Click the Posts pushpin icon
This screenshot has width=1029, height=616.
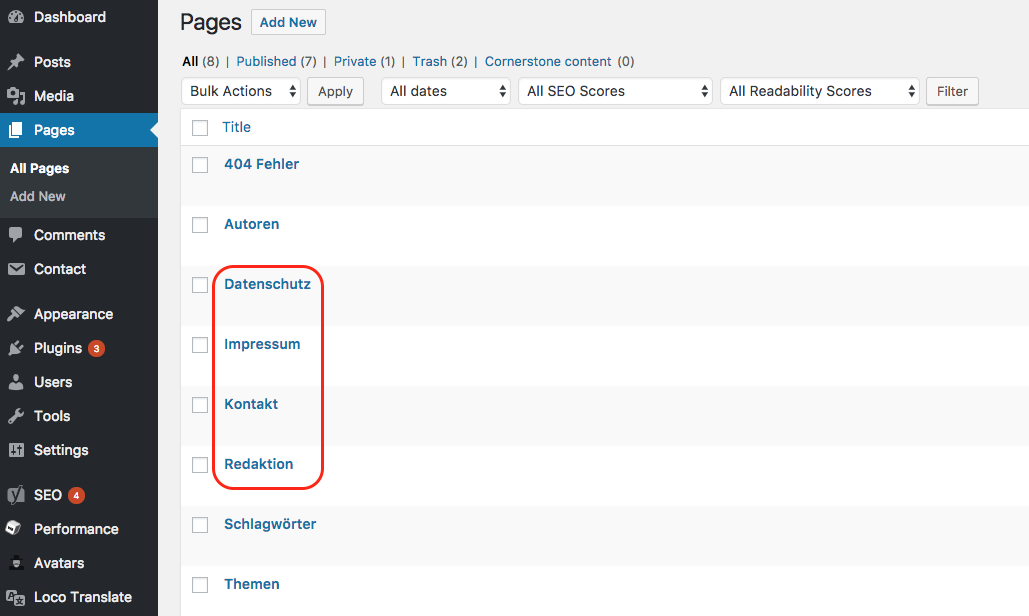click(16, 62)
